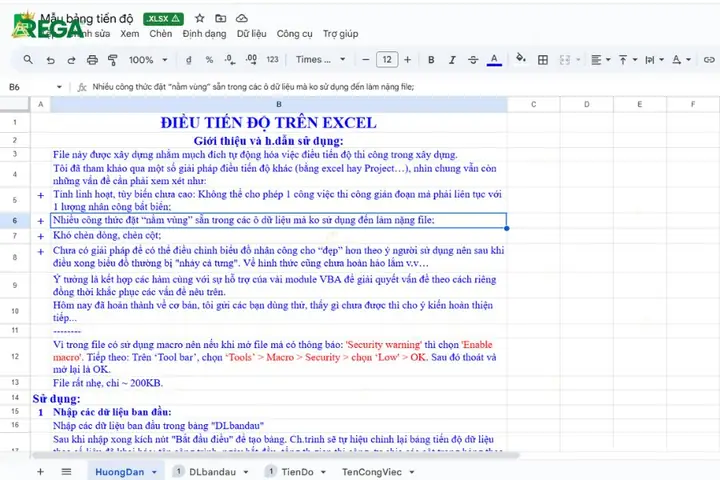The image size is (720, 480).
Task: Click the XLSX file format badge
Action: pyautogui.click(x=163, y=18)
